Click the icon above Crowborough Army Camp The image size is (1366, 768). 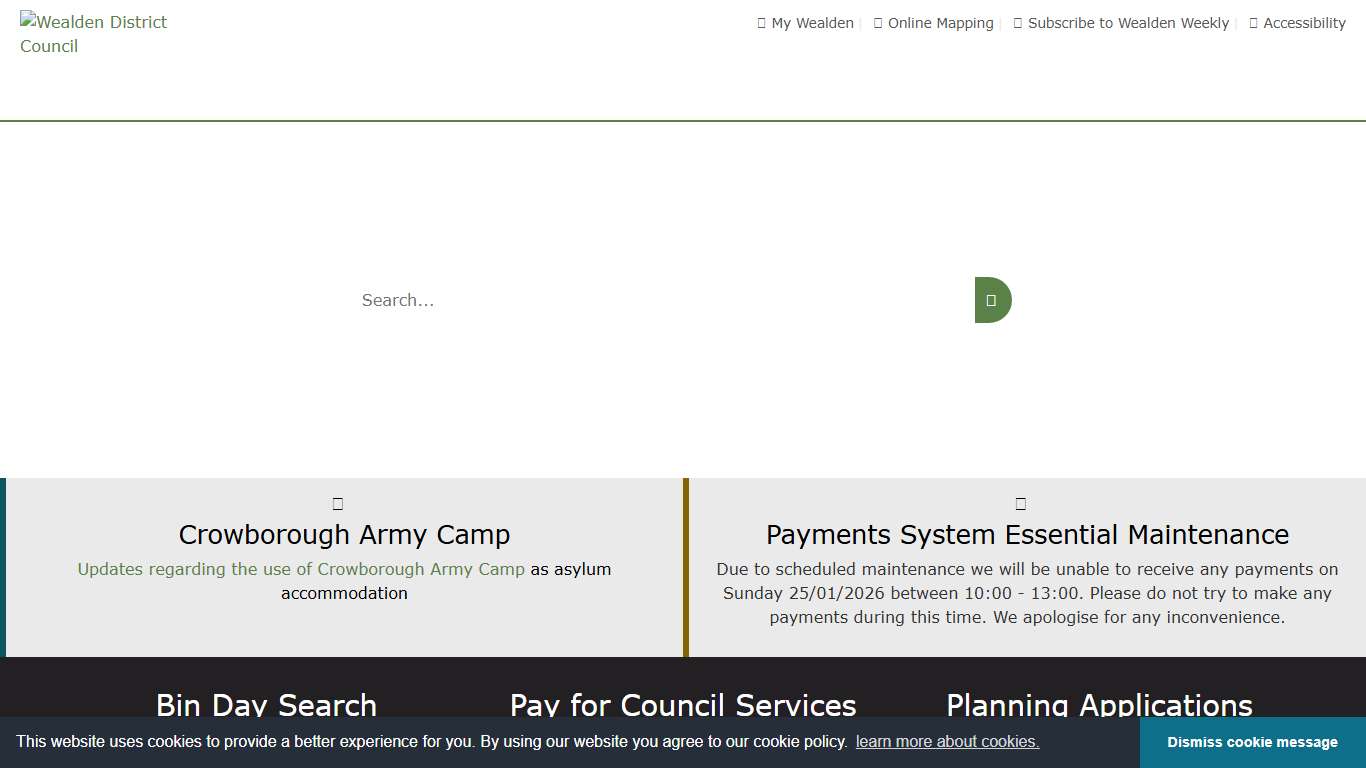click(338, 504)
